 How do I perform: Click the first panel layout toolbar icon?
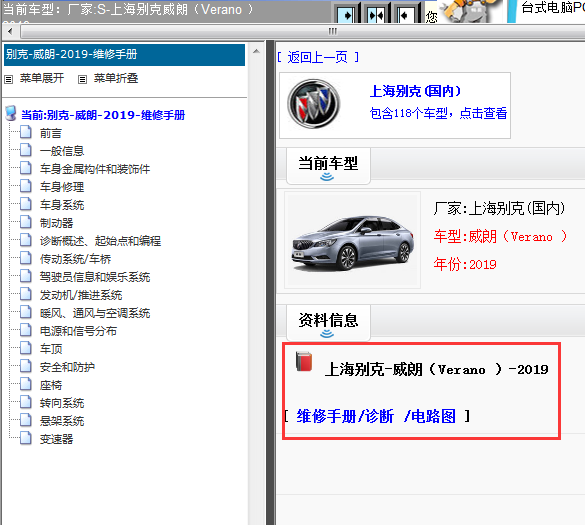347,14
